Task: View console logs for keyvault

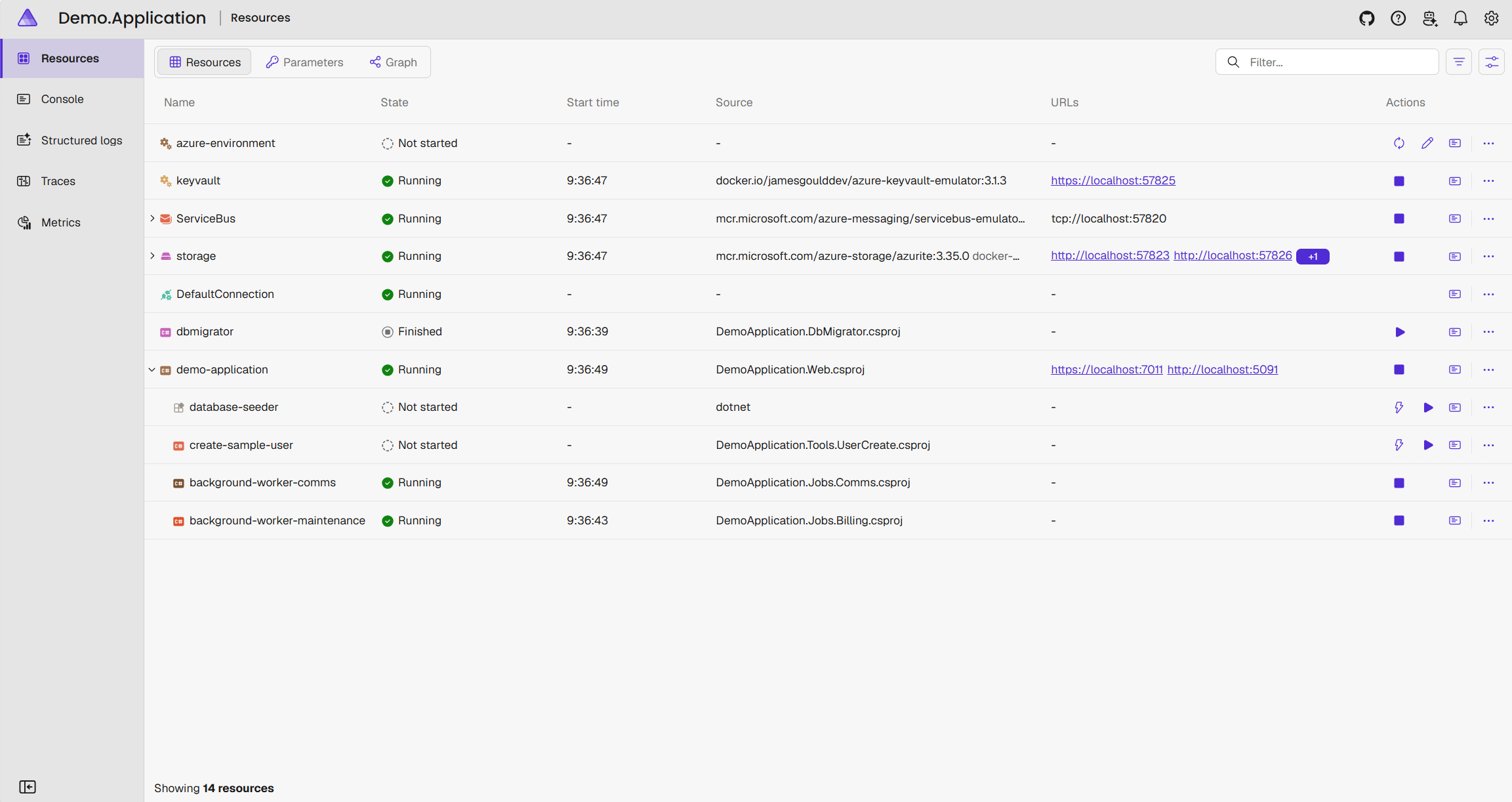Action: (x=1455, y=181)
